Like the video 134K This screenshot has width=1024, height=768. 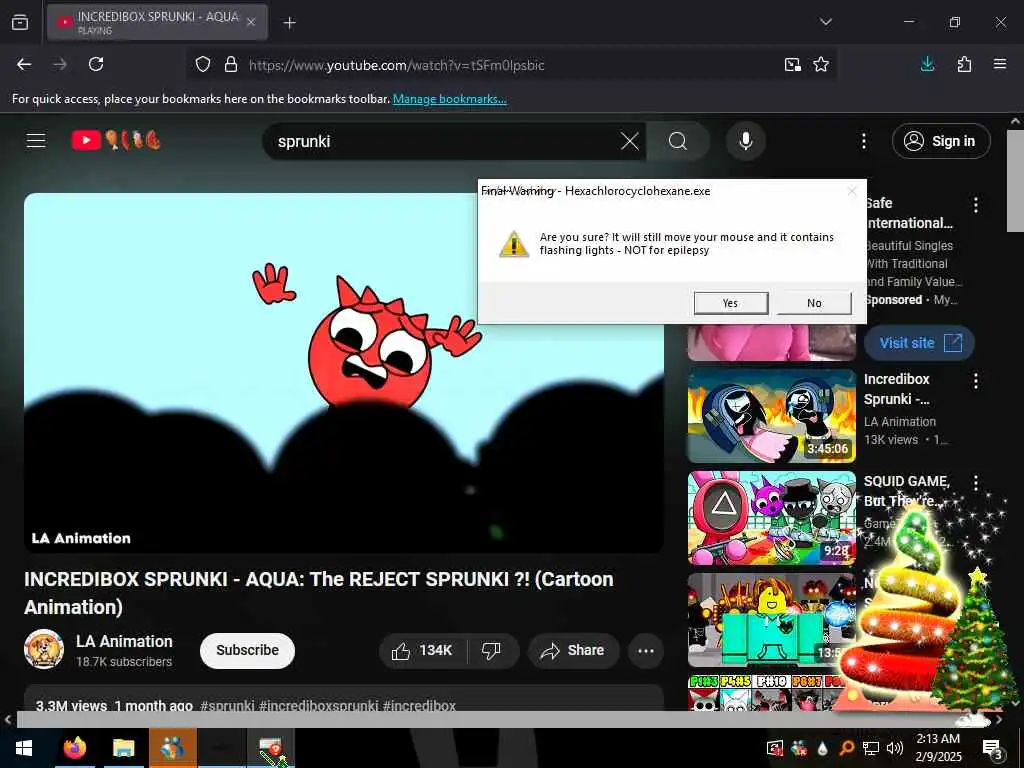point(423,650)
